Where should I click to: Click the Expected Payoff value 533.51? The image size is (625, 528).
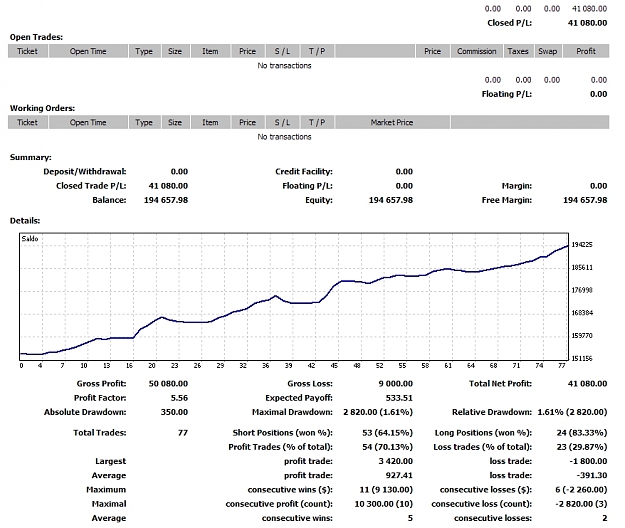click(x=399, y=398)
